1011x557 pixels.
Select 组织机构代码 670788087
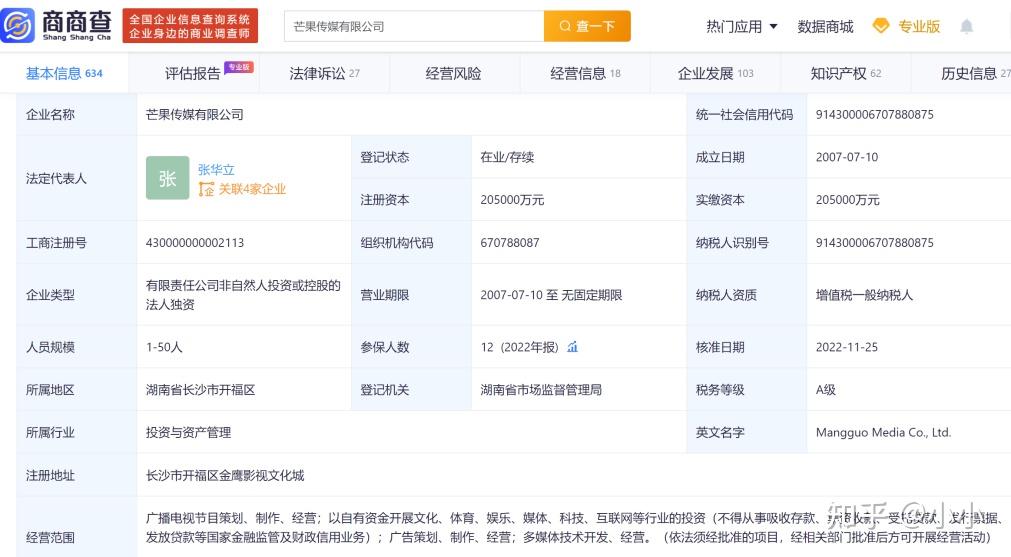click(x=509, y=242)
